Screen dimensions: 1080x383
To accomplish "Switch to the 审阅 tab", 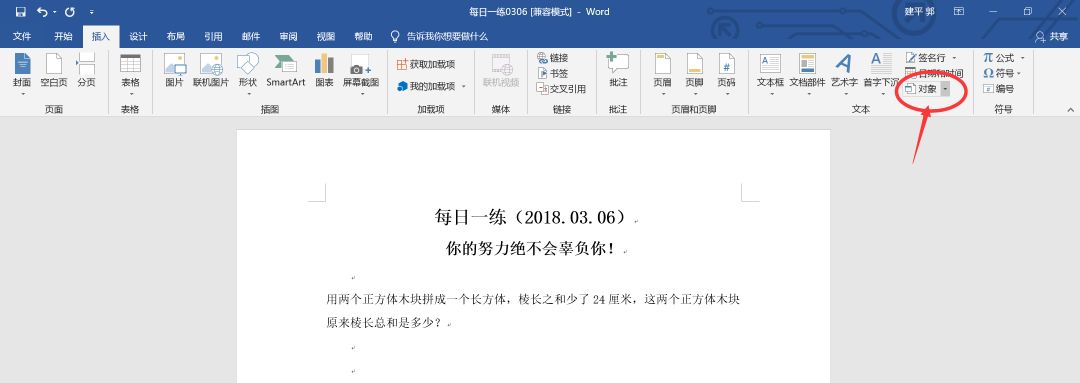I will coord(288,37).
